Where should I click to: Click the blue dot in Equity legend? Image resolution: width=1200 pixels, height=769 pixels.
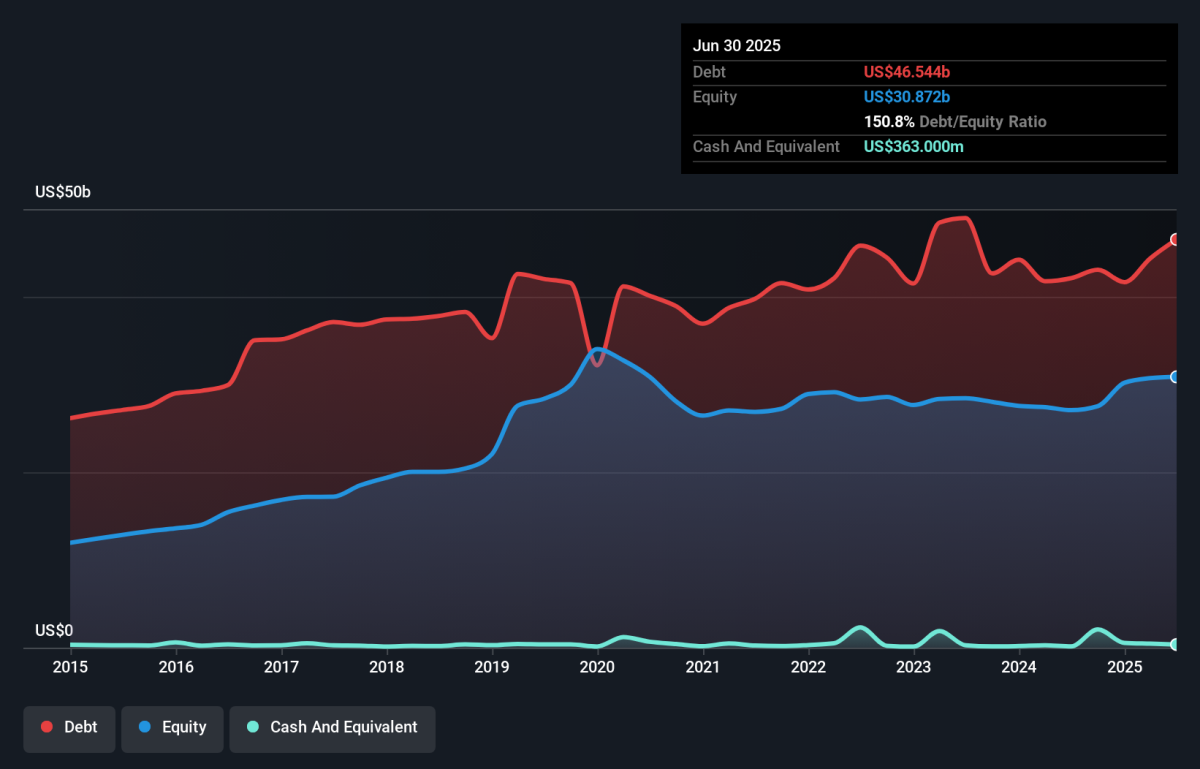(x=145, y=727)
